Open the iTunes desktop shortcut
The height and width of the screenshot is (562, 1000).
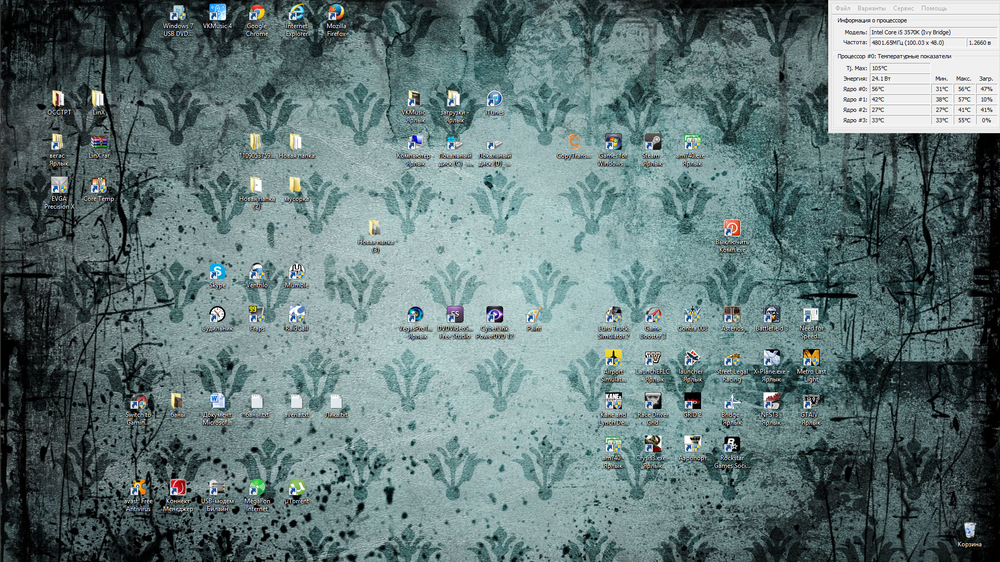point(494,103)
